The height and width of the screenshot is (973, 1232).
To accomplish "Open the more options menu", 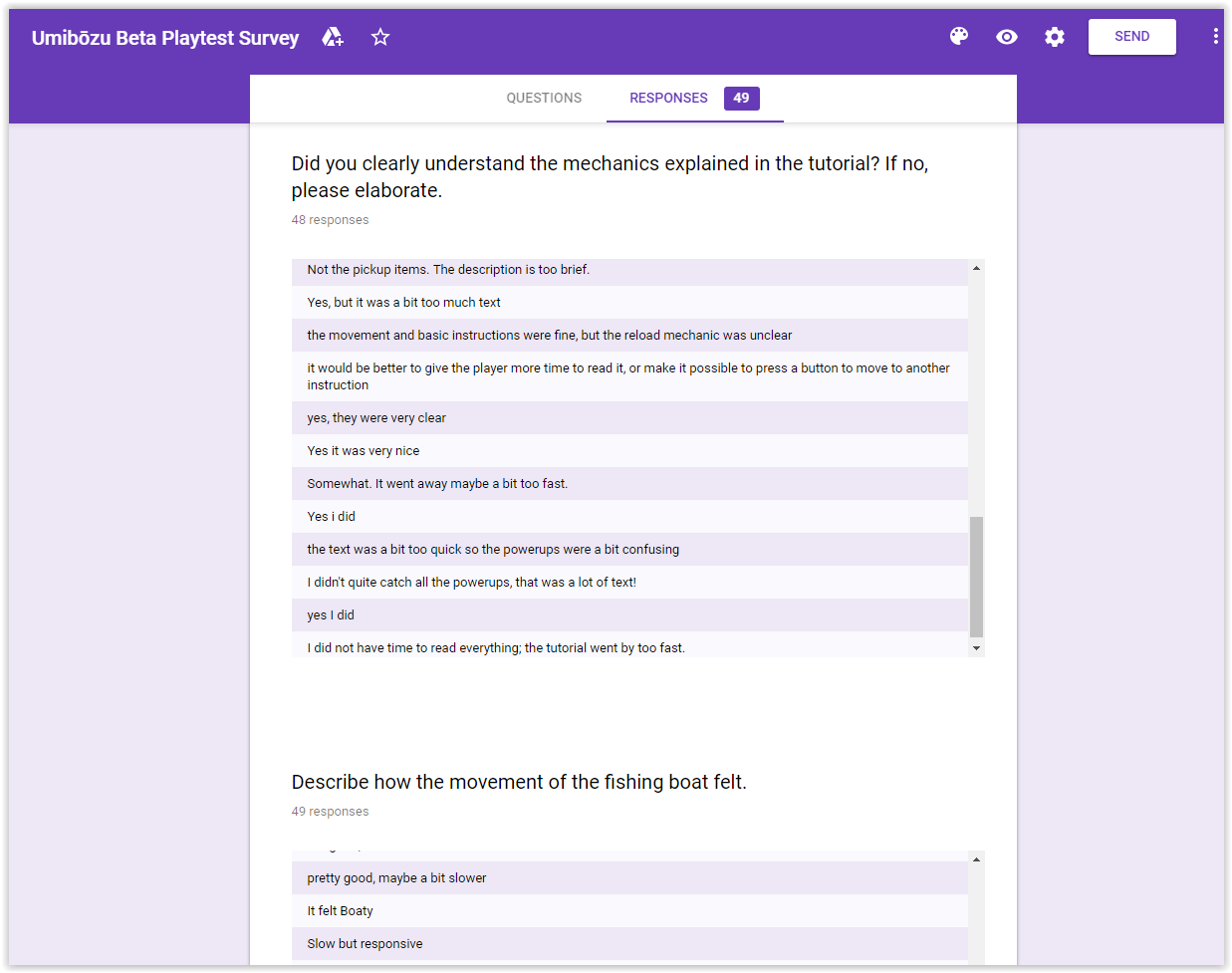I will click(x=1215, y=37).
